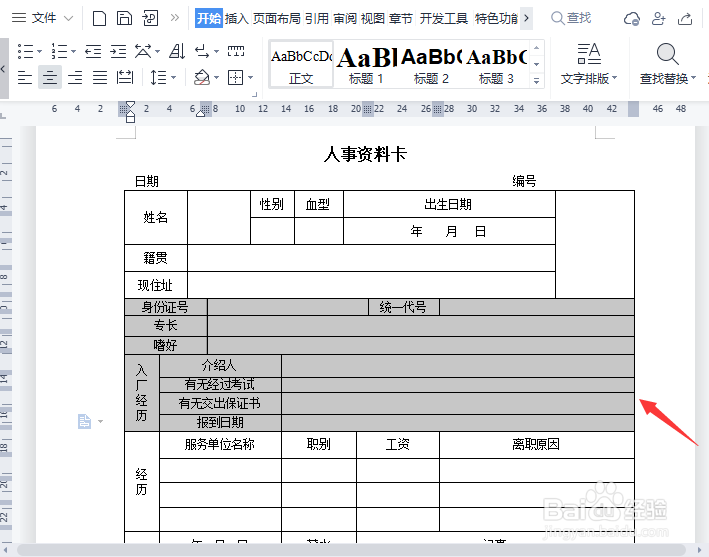The width and height of the screenshot is (709, 557).
Task: Apply 标题 1 style
Action: click(366, 64)
